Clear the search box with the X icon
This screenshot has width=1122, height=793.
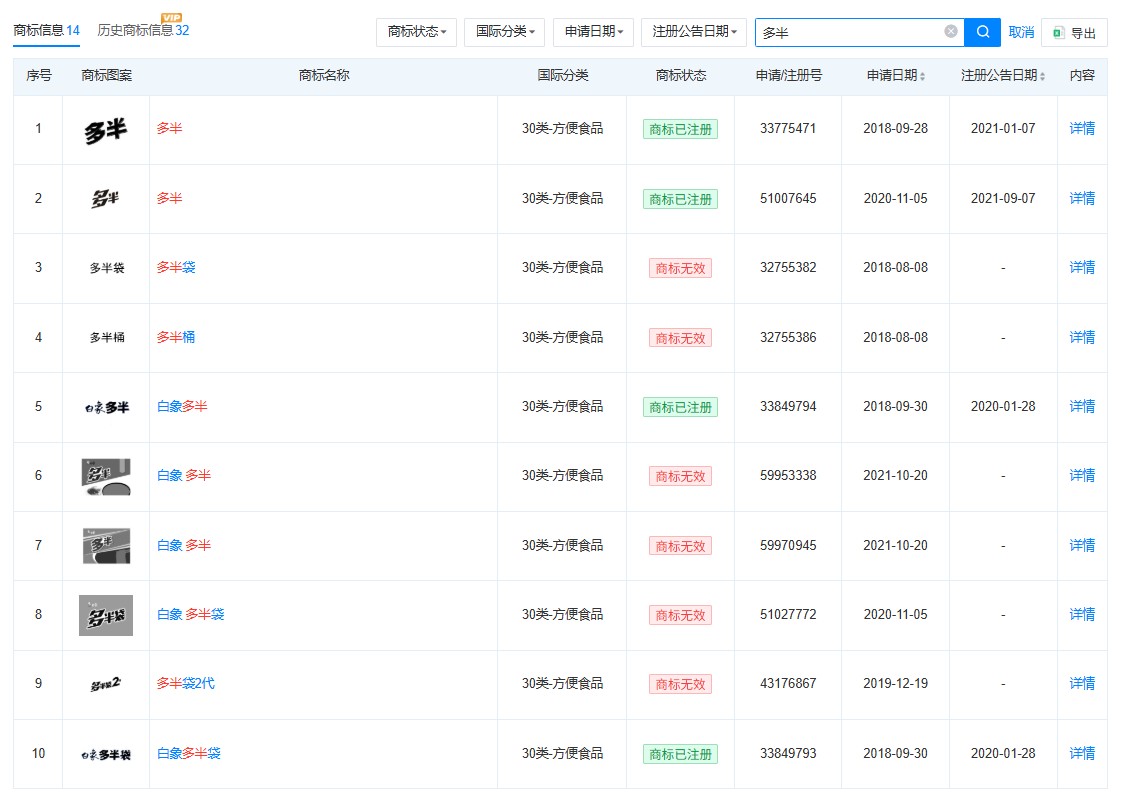coord(951,32)
